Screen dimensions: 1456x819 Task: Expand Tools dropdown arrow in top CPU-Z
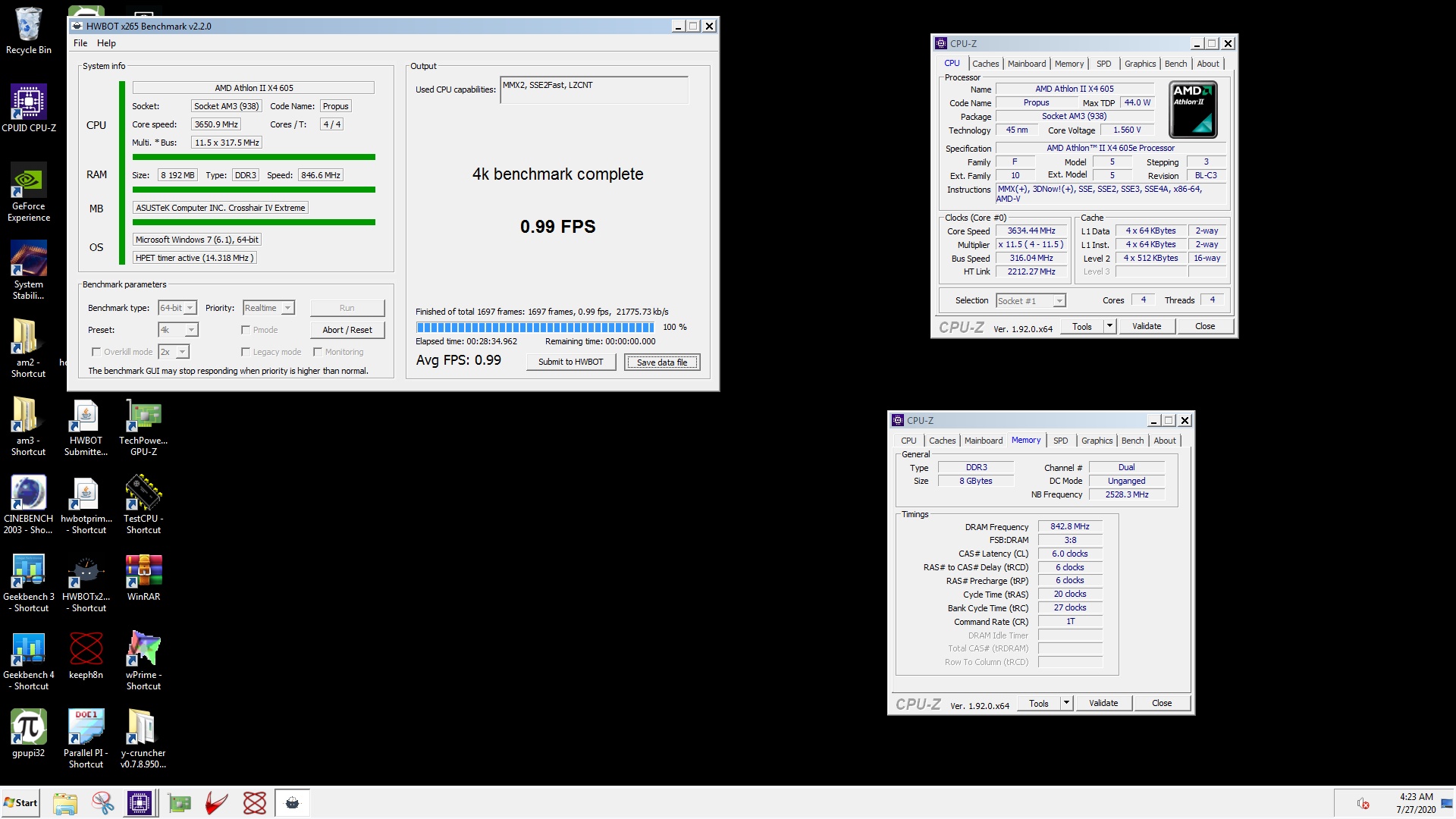pyautogui.click(x=1109, y=326)
